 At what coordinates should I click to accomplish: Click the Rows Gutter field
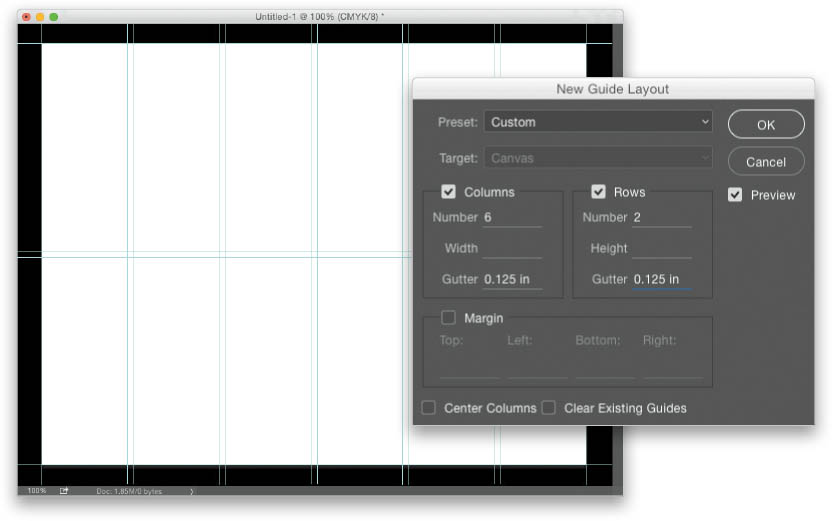coord(661,279)
